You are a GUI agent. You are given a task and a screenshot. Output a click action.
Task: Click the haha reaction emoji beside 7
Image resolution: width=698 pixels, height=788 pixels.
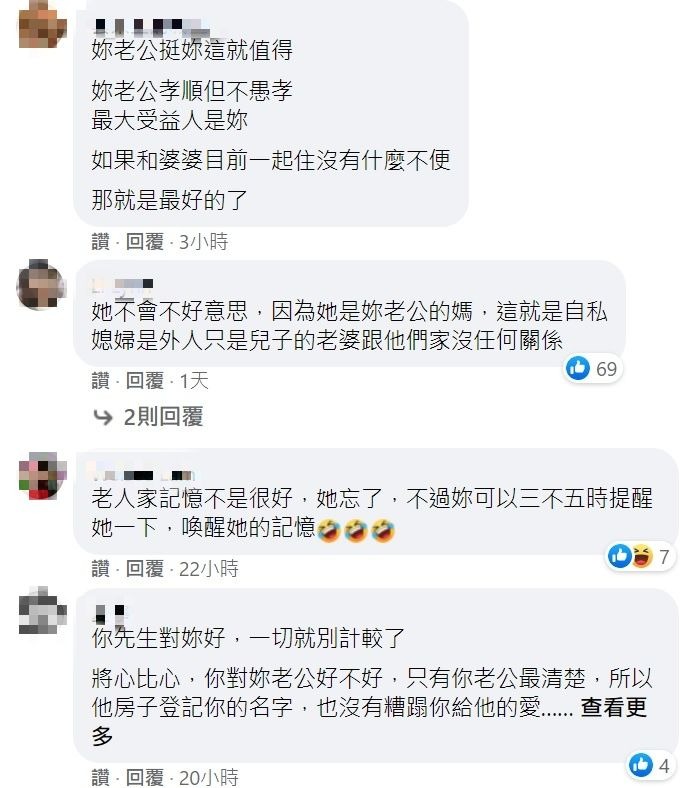pyautogui.click(x=642, y=556)
